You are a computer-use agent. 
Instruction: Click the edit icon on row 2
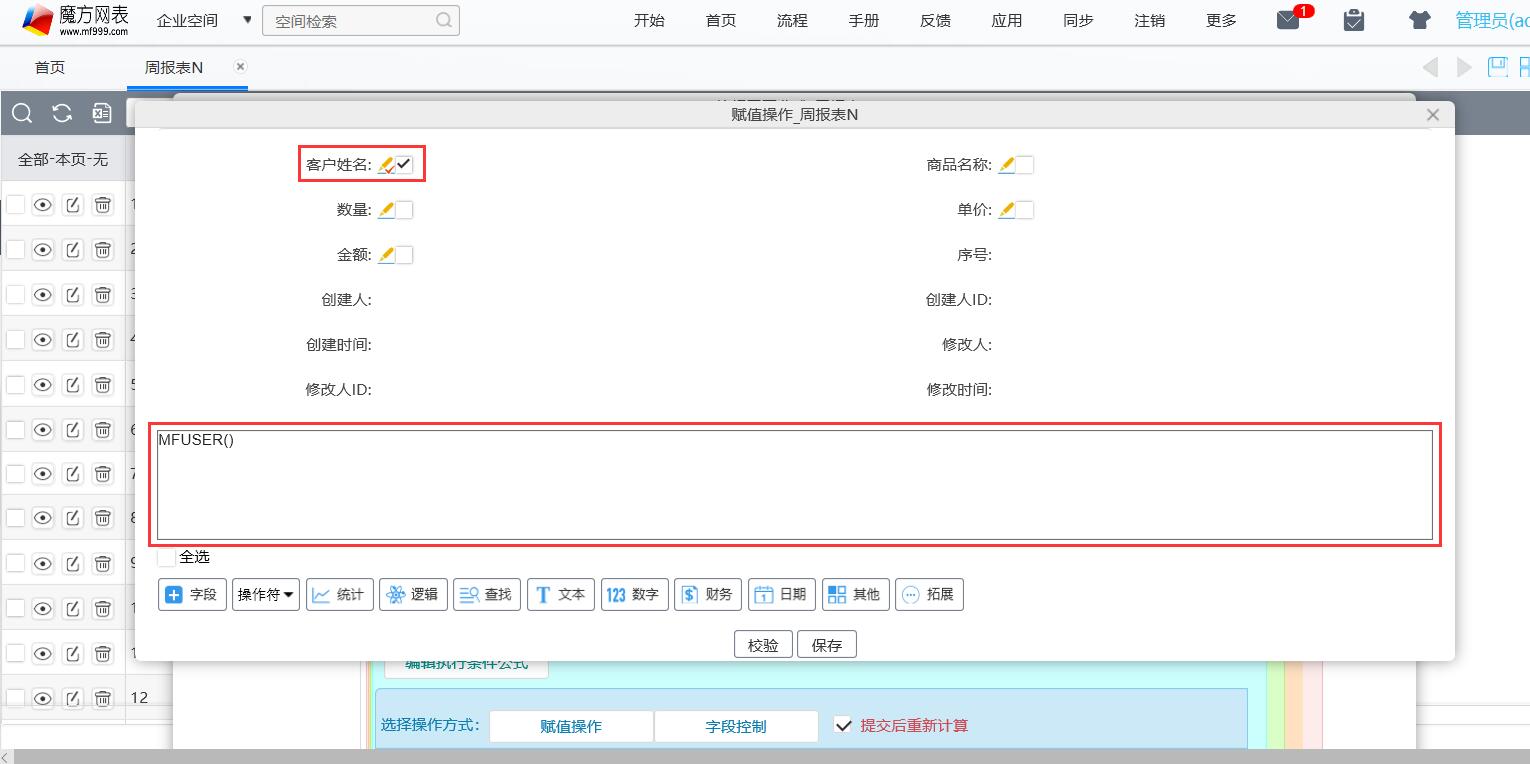pos(73,249)
